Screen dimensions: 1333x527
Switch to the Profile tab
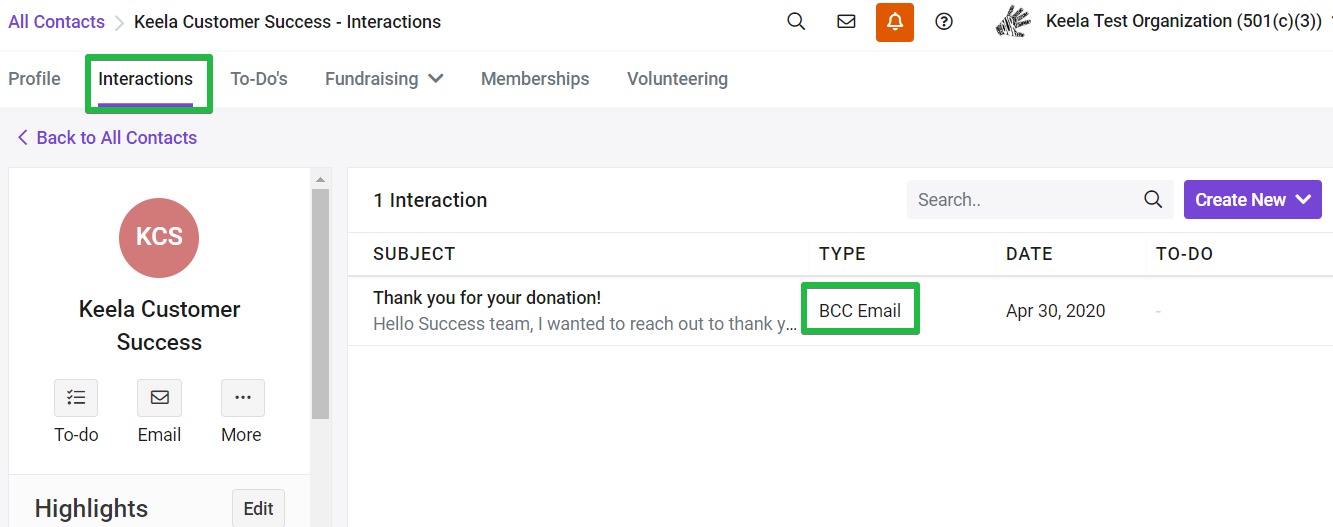coord(34,79)
